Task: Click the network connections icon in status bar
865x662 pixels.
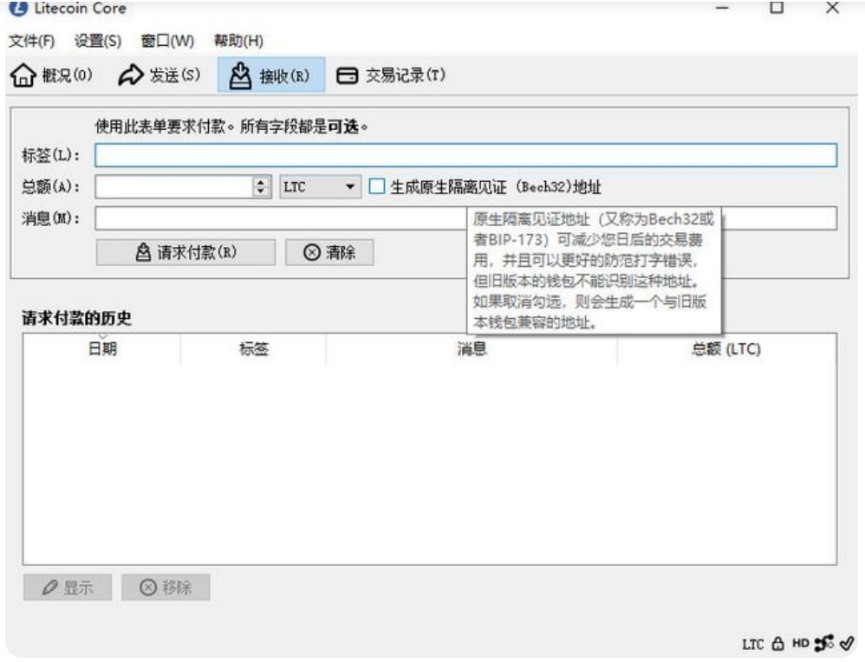Action: [824, 643]
